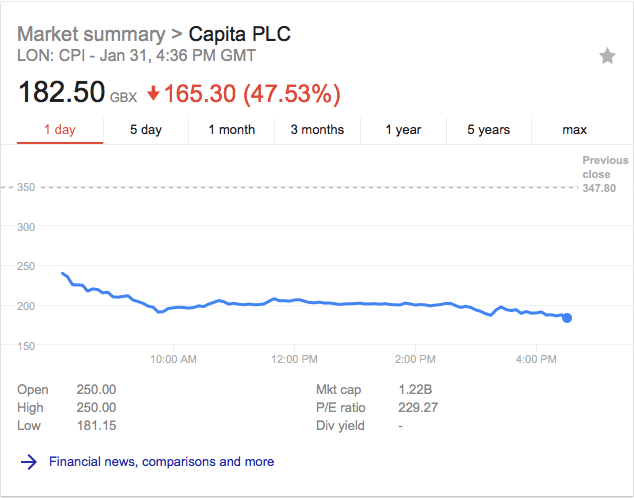Click the 10:00 AM time axis label
The image size is (634, 498).
tap(172, 358)
